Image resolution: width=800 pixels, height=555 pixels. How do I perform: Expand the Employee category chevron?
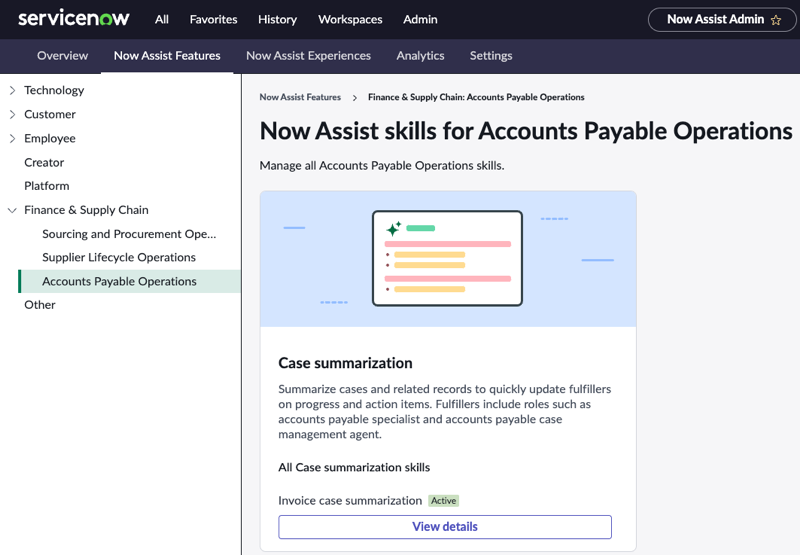tap(12, 138)
